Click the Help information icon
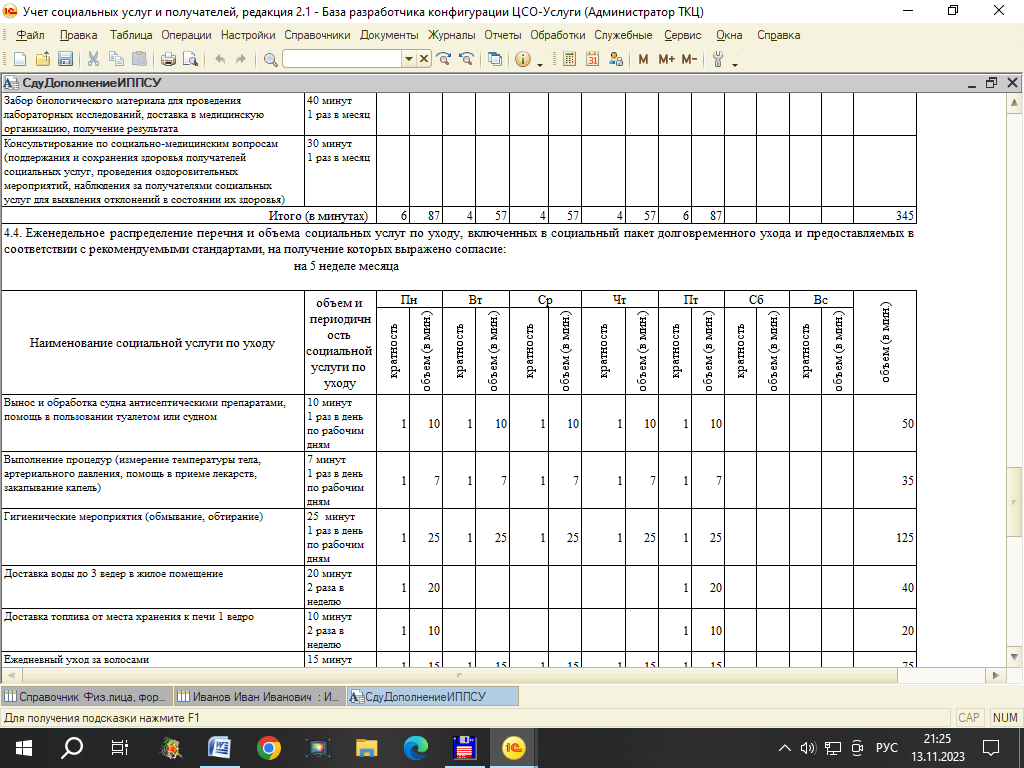Screen dimensions: 1024x768 click(x=522, y=59)
